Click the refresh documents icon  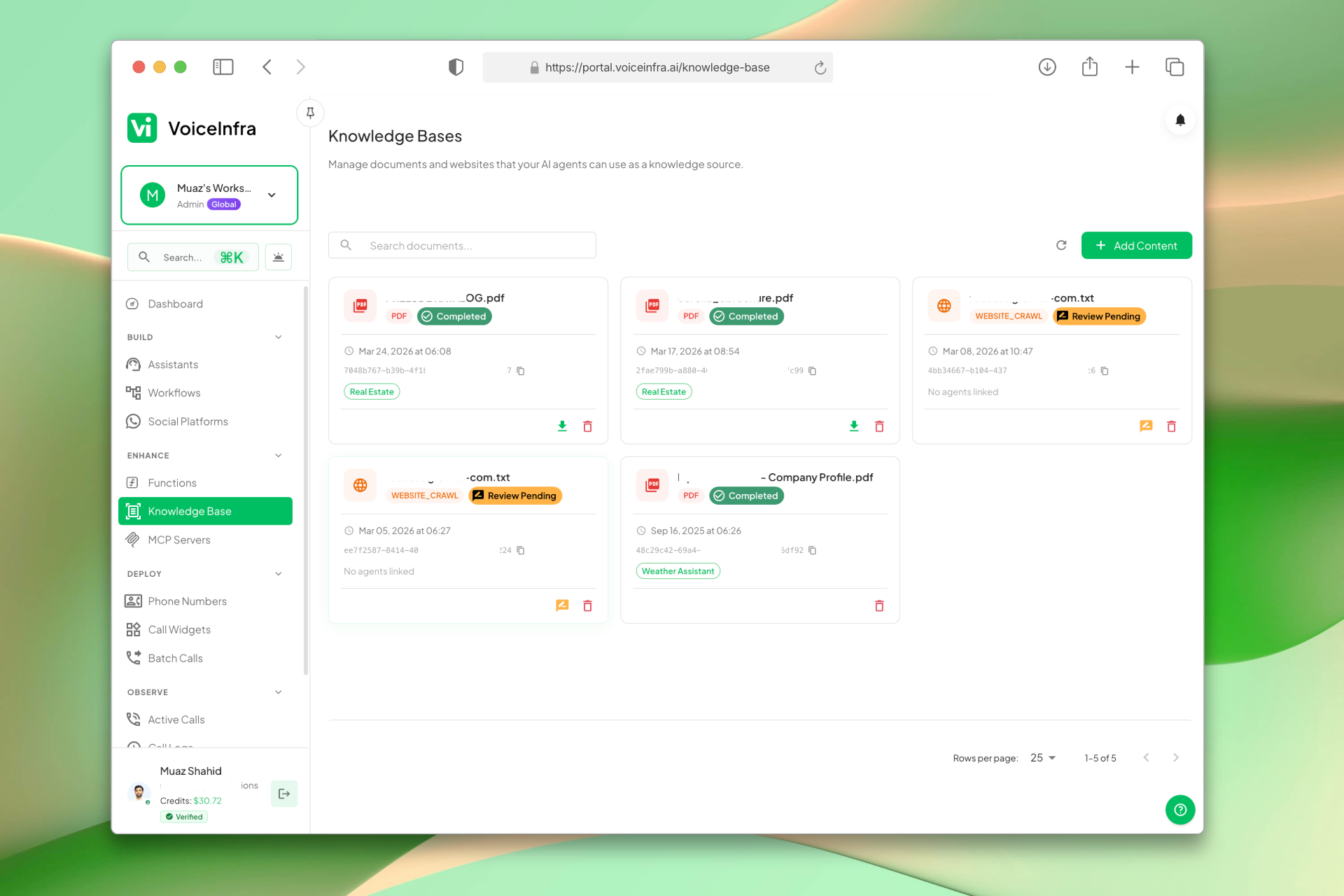1061,245
